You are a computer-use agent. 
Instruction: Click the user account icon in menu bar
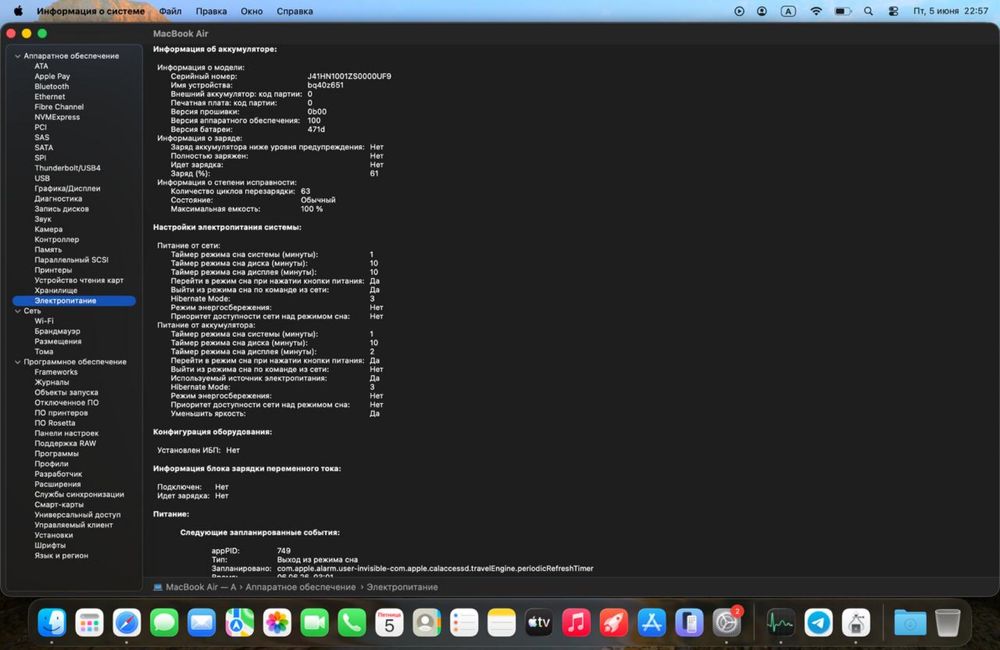coord(762,11)
